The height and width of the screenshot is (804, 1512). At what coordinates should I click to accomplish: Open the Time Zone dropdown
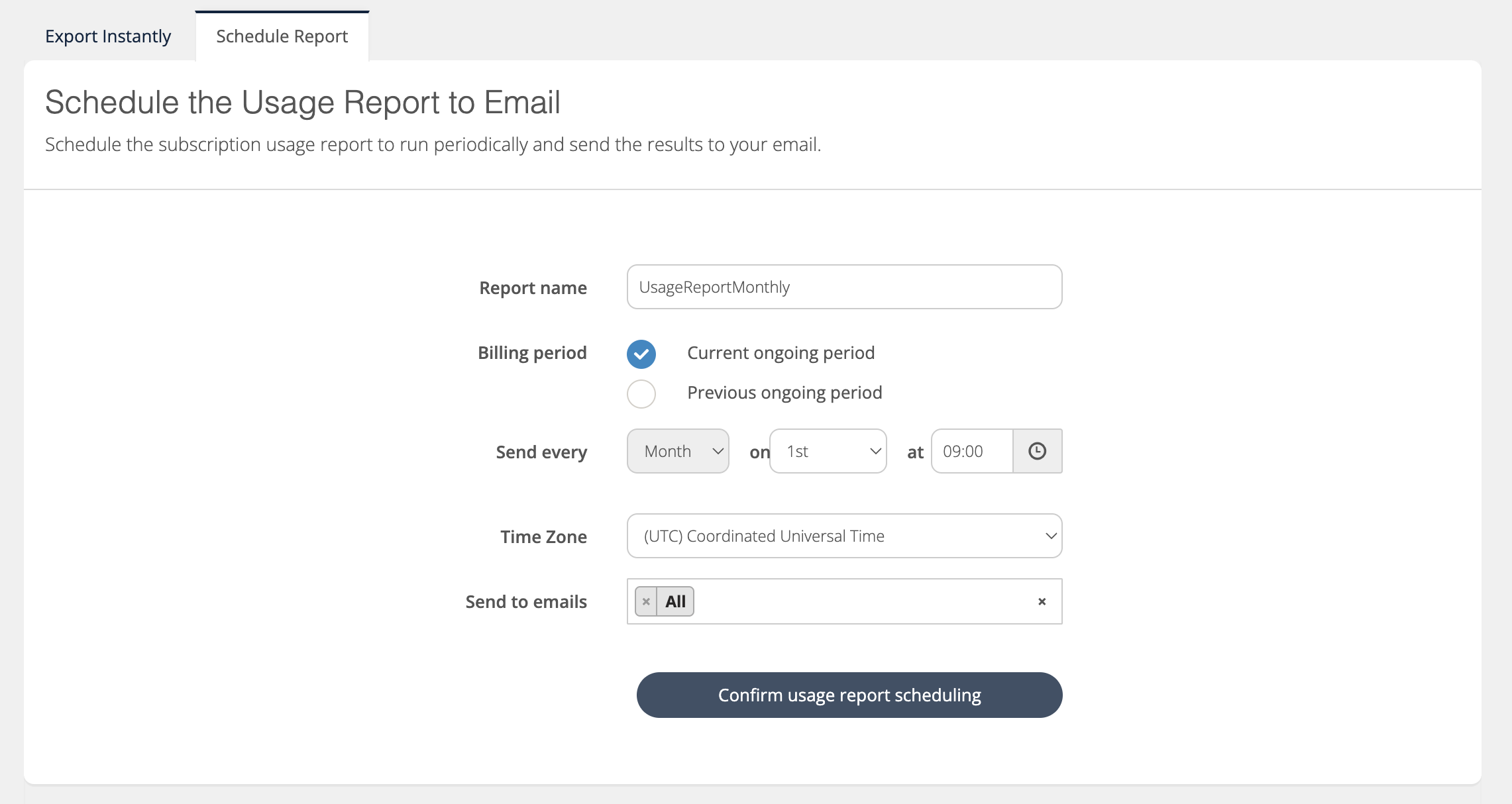click(x=843, y=536)
